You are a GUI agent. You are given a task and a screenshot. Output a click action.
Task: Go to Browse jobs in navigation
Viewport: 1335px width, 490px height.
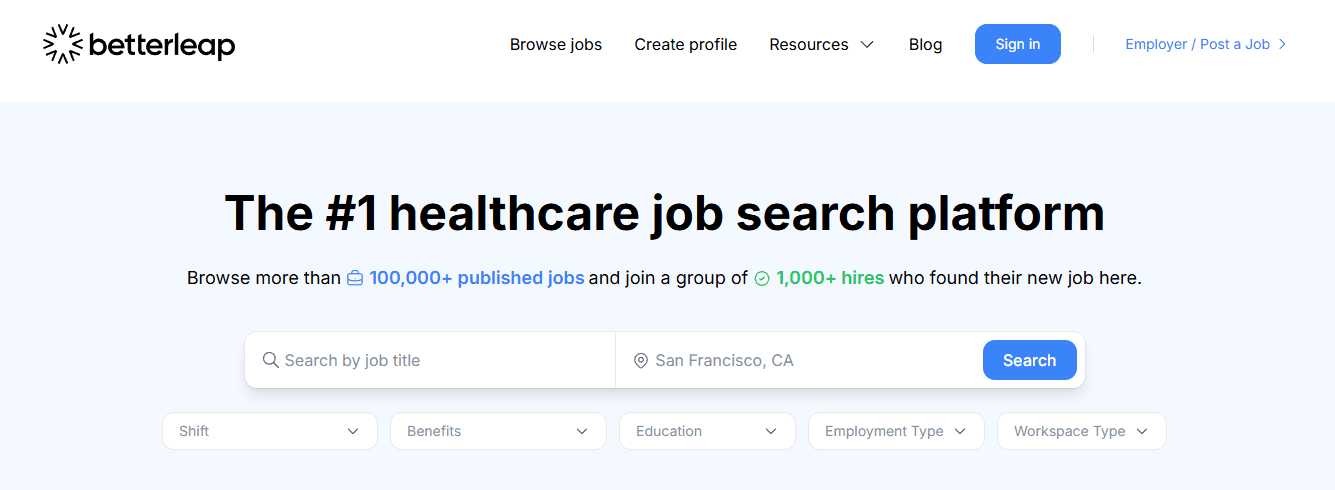556,45
